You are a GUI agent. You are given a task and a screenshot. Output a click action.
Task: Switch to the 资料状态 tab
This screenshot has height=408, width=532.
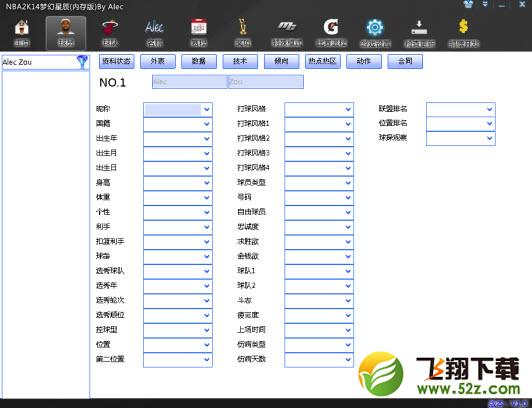pos(117,61)
